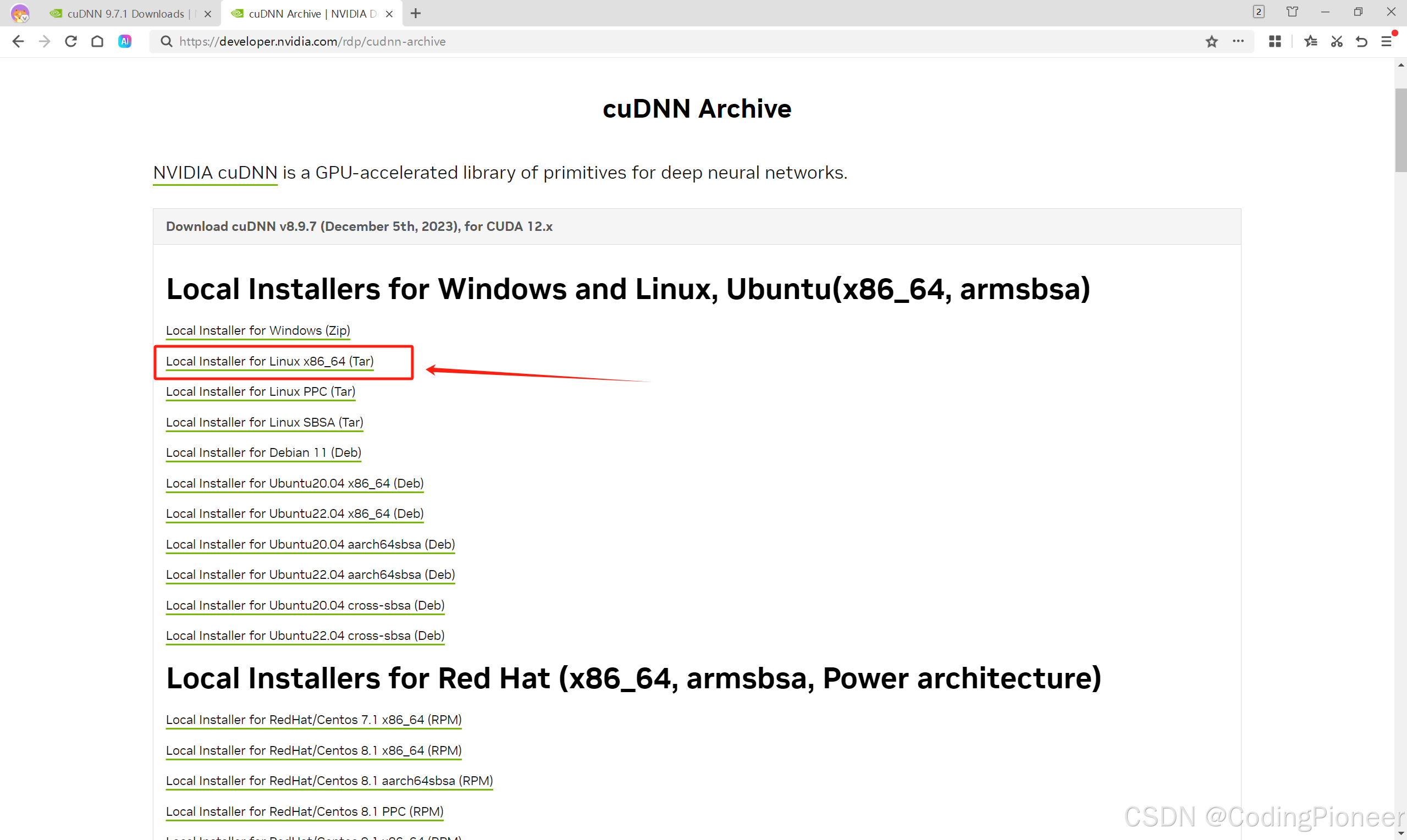Open the AI assistant icon

(124, 41)
